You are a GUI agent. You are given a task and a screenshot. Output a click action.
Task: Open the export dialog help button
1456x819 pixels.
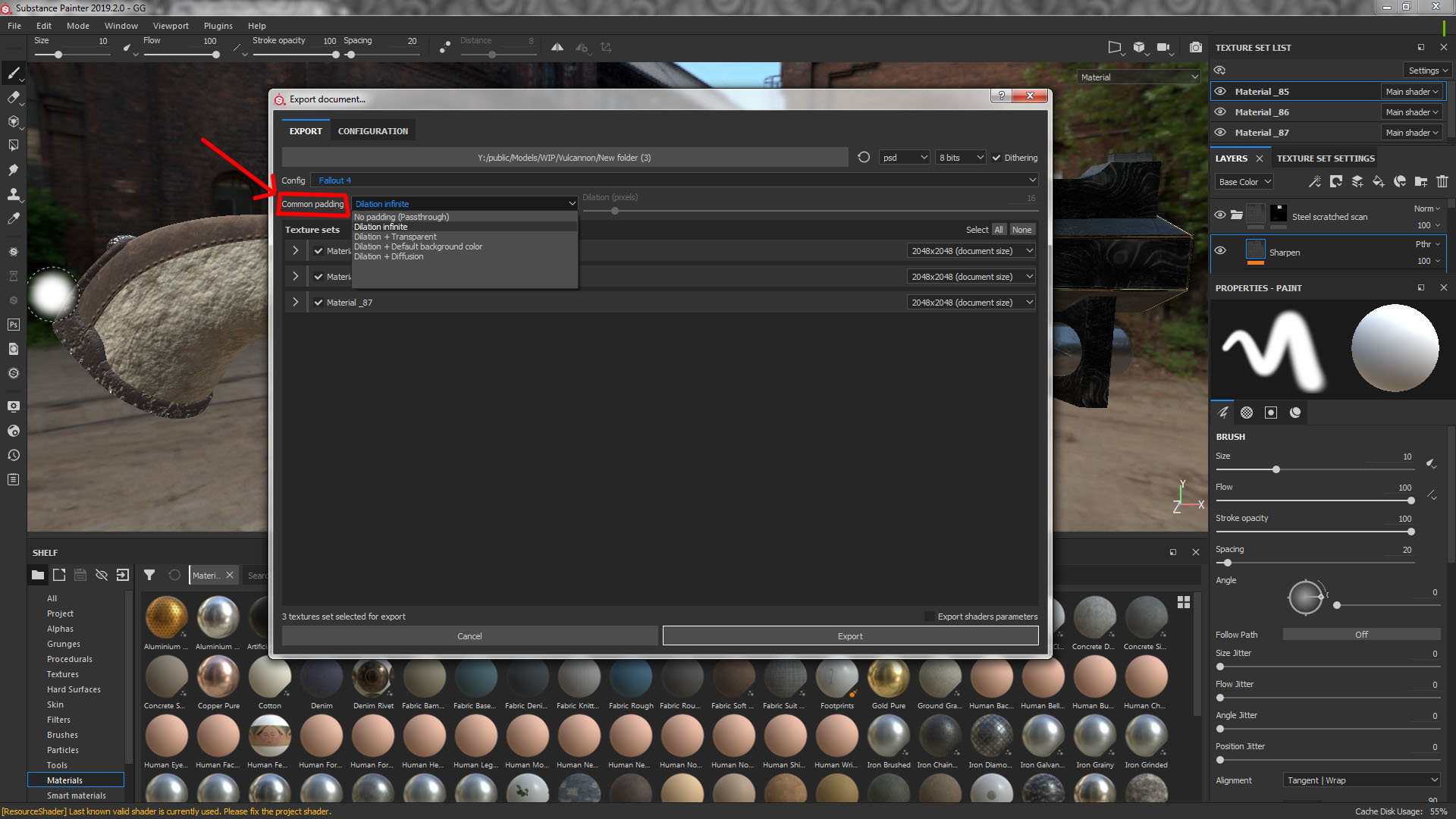(1001, 96)
